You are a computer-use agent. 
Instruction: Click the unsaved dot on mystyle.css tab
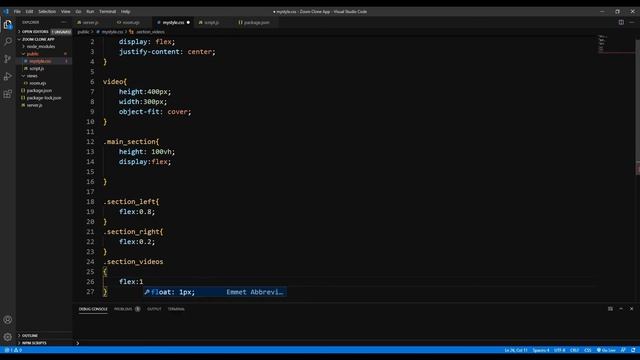[188, 22]
